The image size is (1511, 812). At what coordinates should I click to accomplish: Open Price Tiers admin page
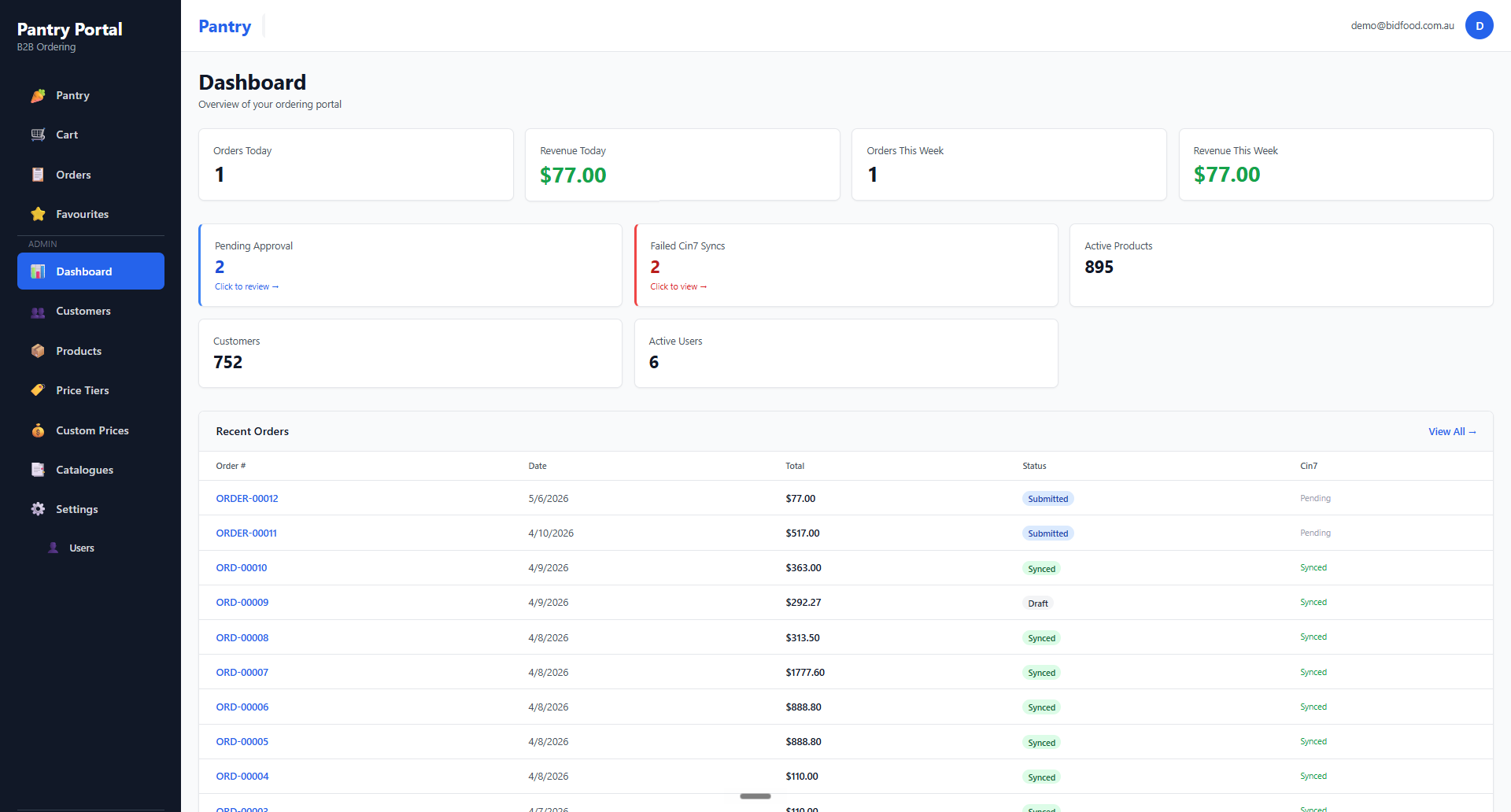point(91,390)
